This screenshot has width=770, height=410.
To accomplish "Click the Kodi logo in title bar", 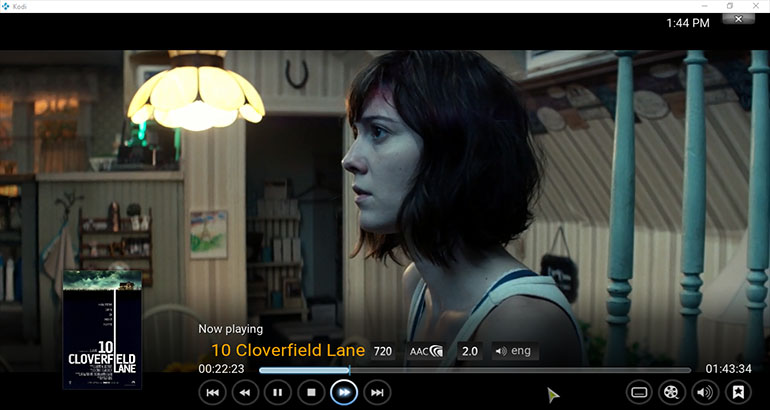I will [x=6, y=6].
